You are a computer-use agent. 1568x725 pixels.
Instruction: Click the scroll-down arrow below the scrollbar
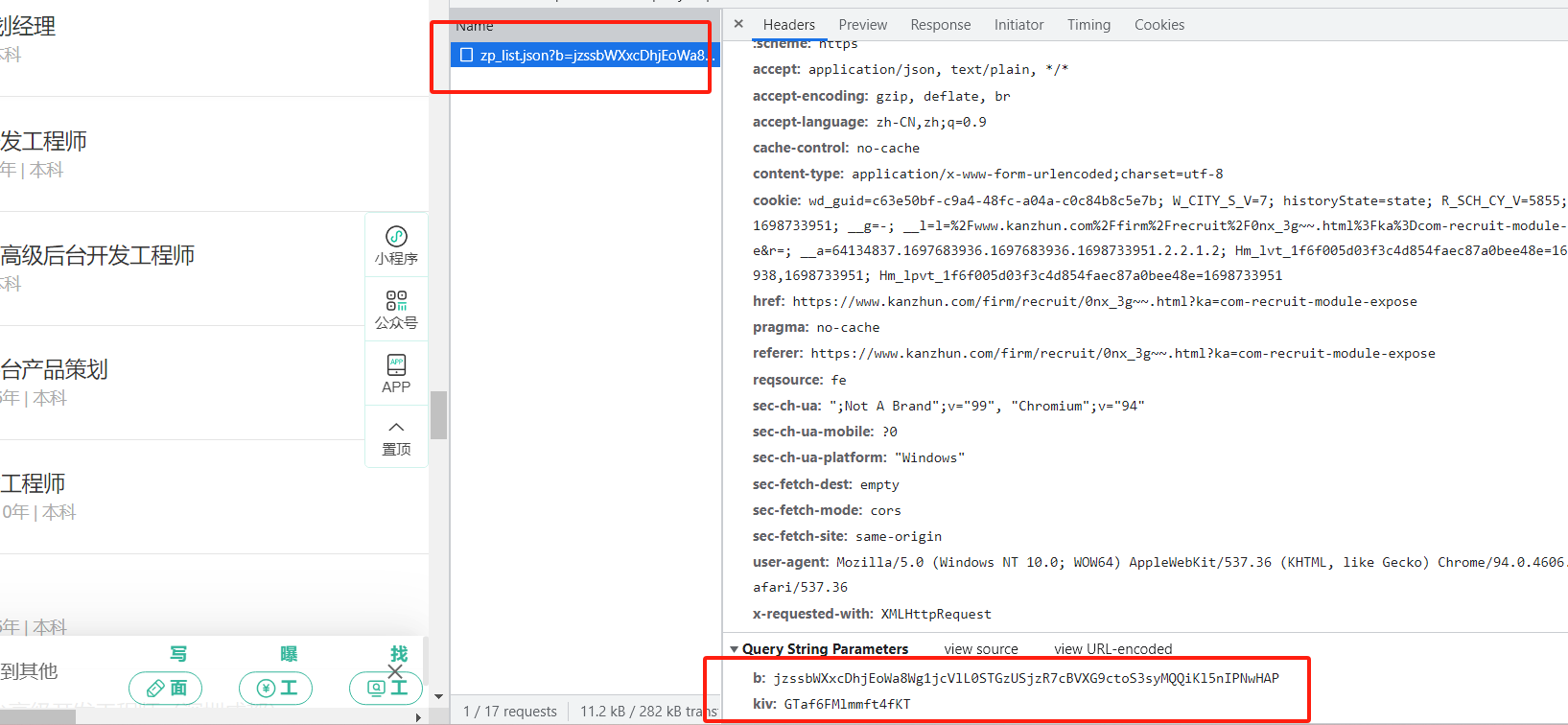coord(438,697)
